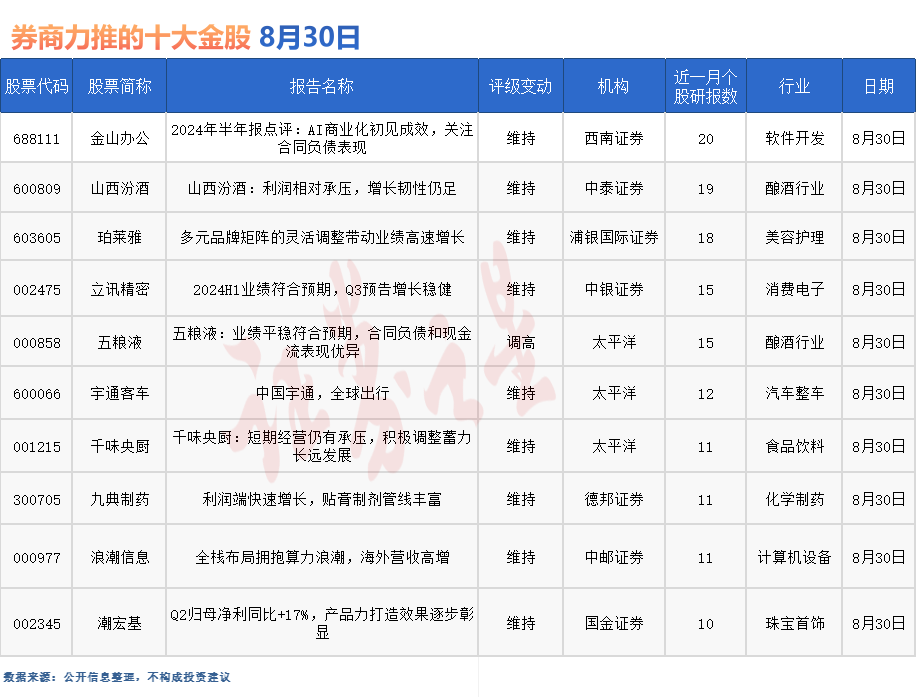Screen dimensions: 916x697
Task: Open report 中国宇通，全球出行
Action: [x=321, y=393]
